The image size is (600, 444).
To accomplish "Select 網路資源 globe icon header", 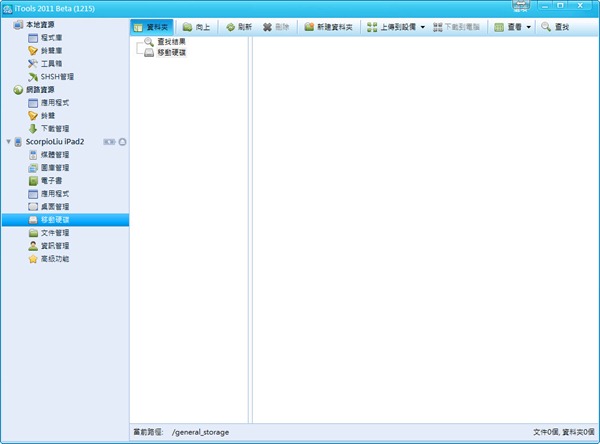I will 18,90.
